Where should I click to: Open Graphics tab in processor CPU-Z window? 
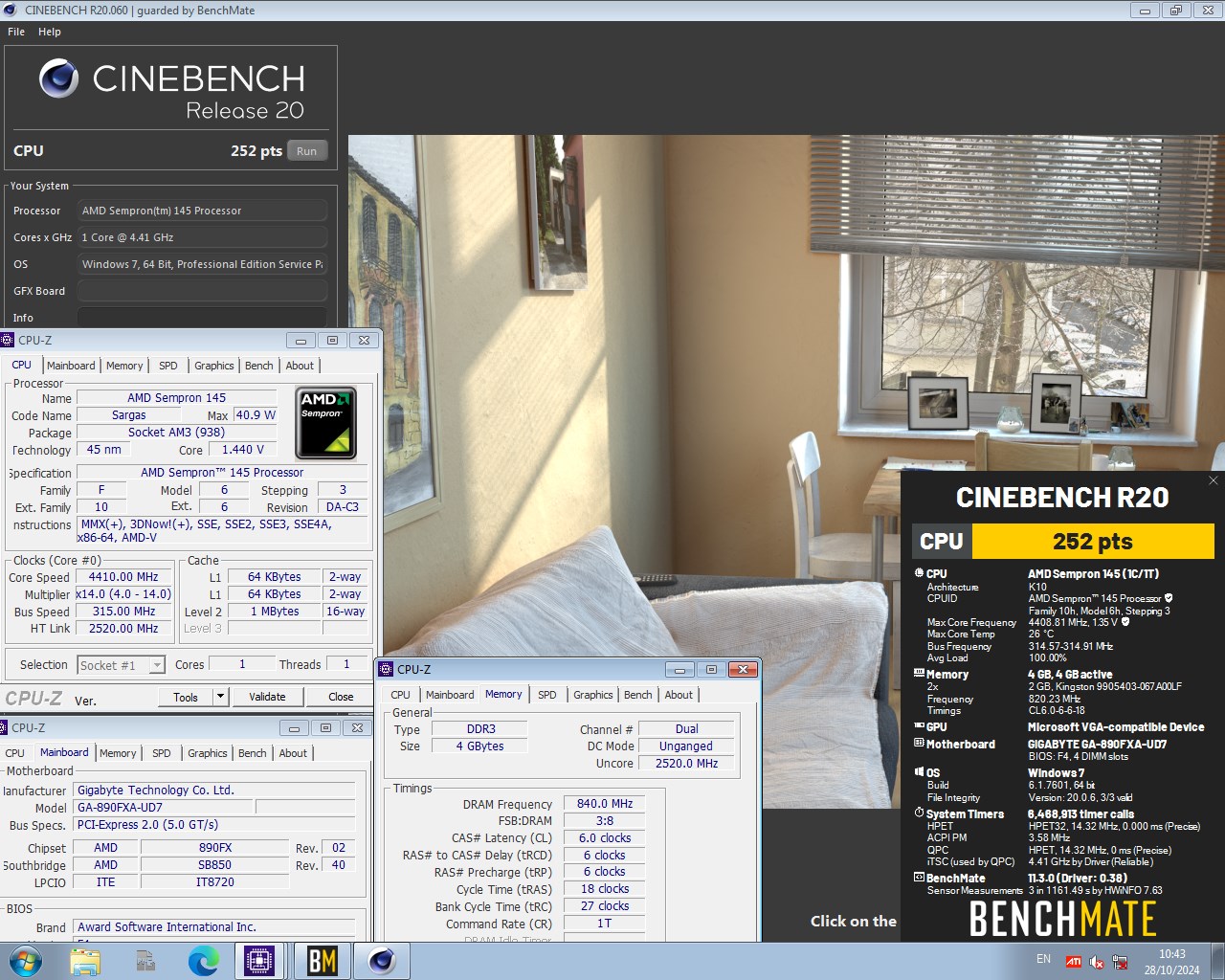click(213, 366)
